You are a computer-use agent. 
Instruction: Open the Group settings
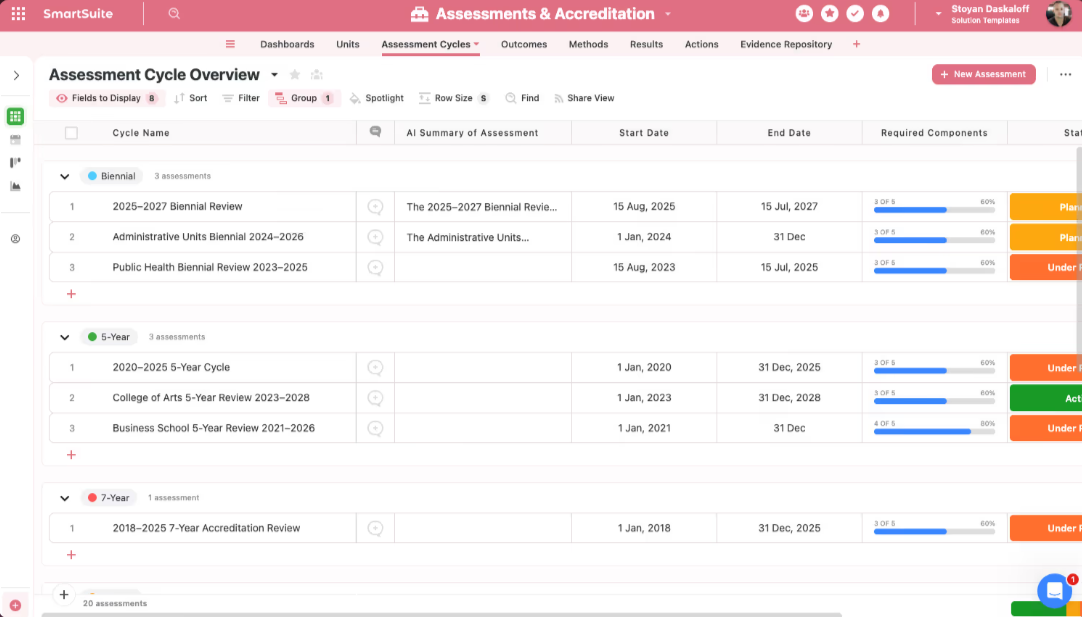pos(304,98)
